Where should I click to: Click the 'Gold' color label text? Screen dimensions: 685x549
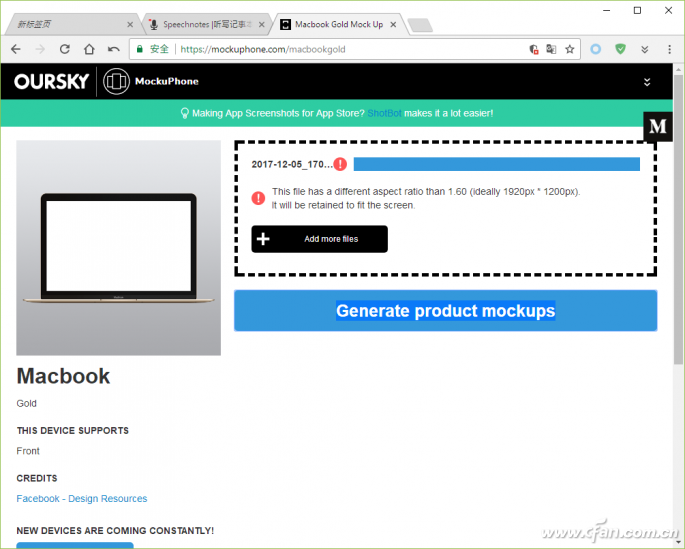point(27,403)
